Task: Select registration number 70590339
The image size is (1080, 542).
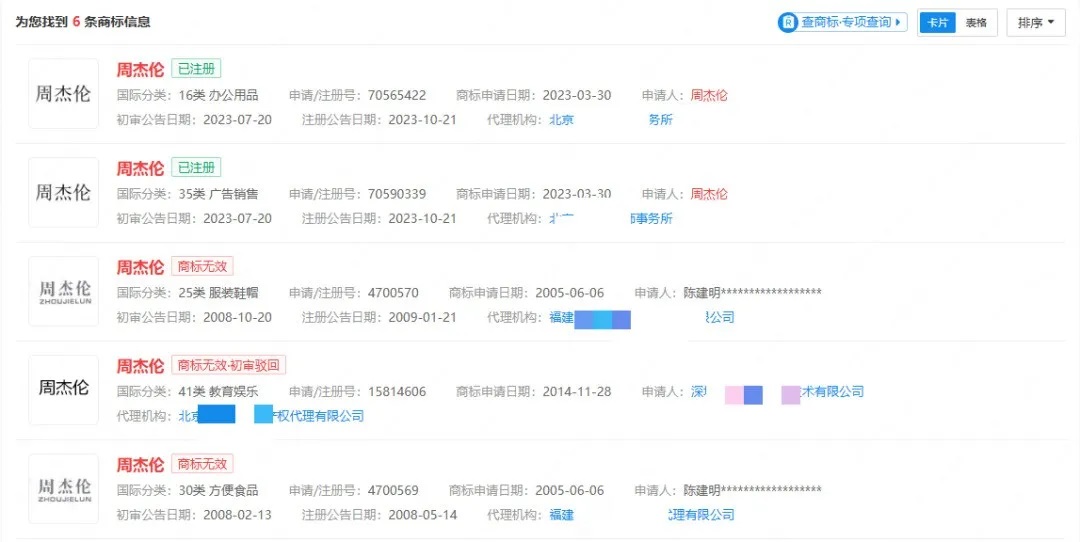Action: 397,194
